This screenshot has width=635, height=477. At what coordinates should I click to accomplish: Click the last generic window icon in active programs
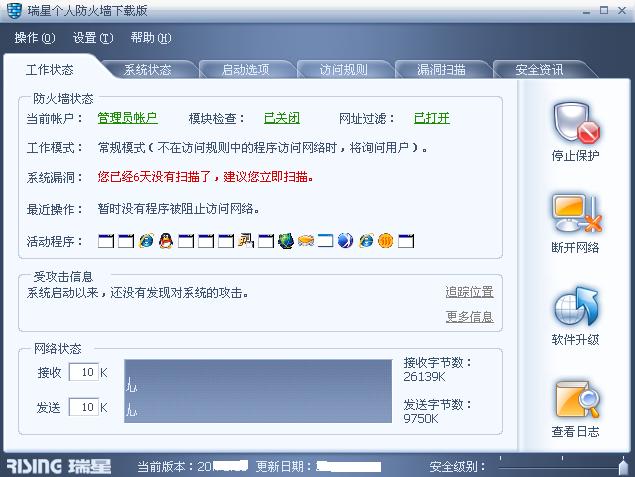406,241
